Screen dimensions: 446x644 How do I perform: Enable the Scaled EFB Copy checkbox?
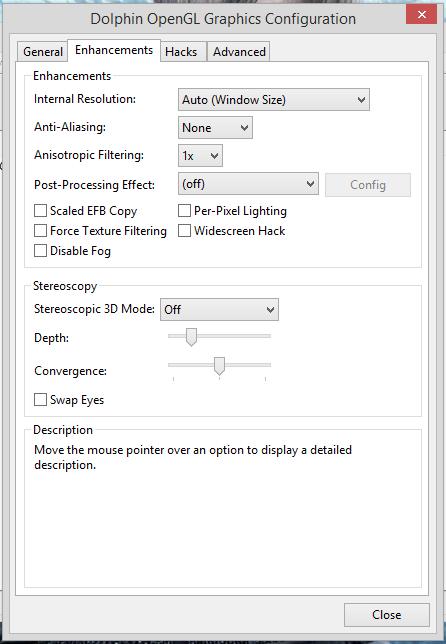(x=40, y=211)
